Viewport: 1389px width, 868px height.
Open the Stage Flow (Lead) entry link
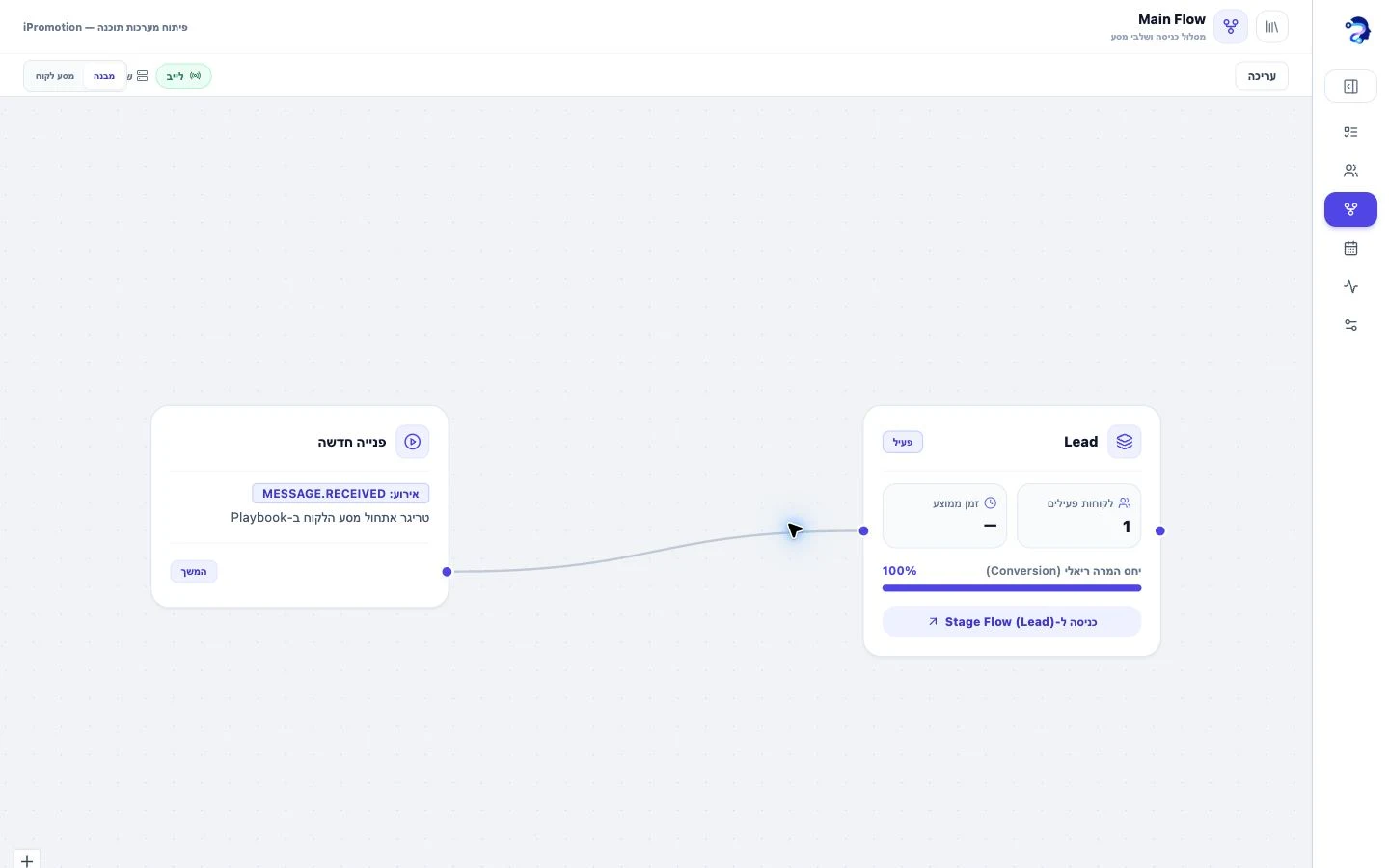1012,622
